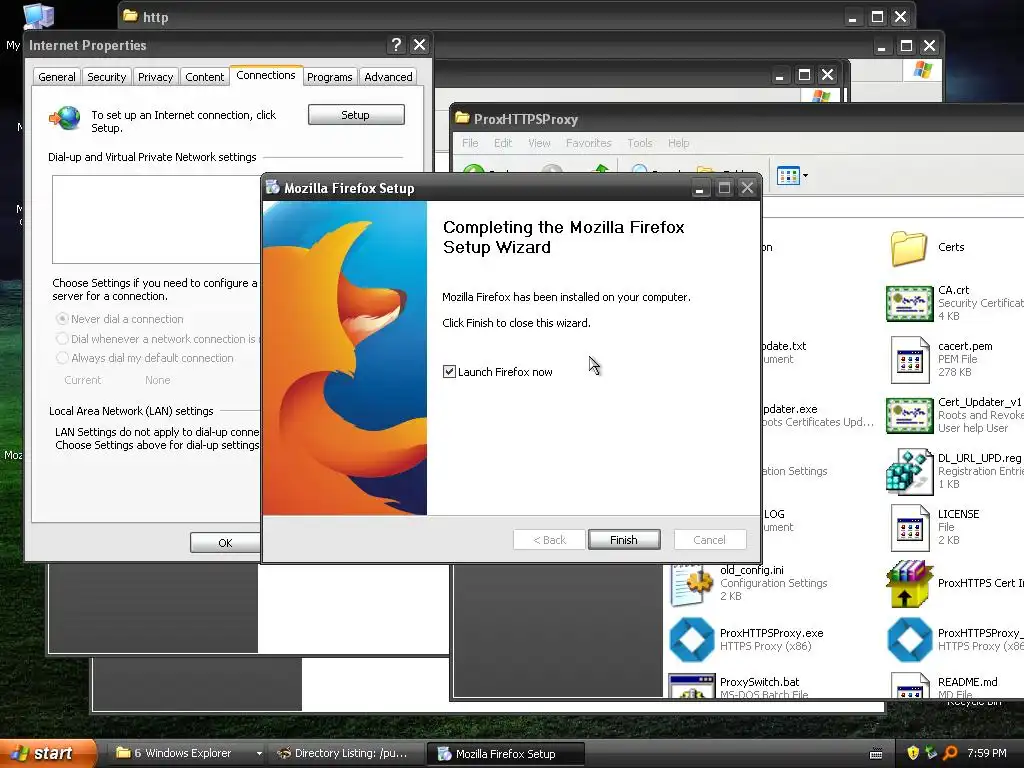
Task: Click the orange magnifier tray icon
Action: (x=950, y=753)
